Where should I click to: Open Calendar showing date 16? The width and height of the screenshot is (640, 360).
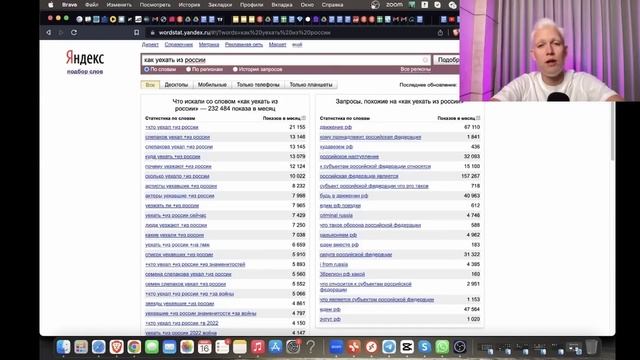click(x=204, y=347)
